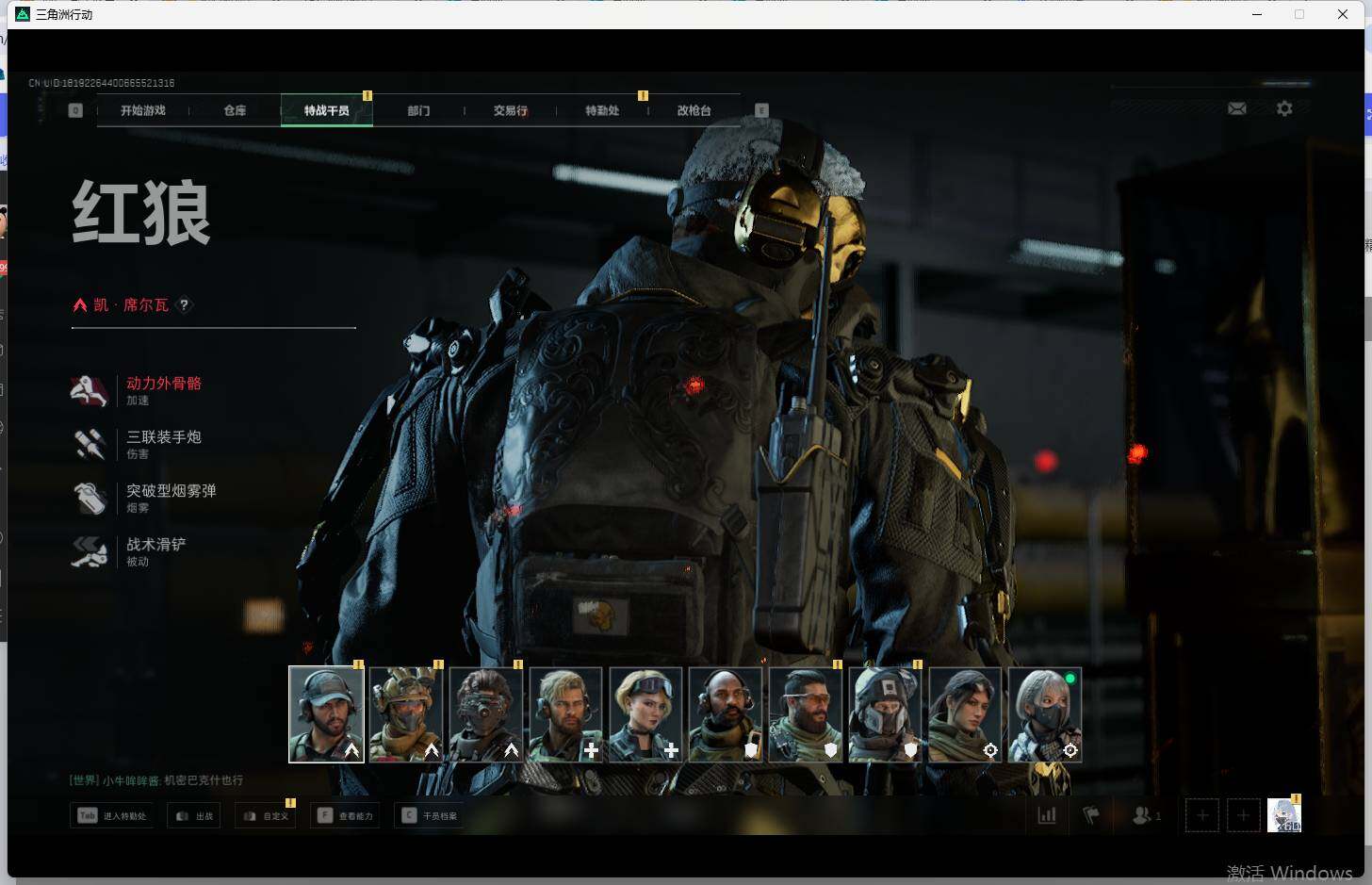1372x885 pixels.
Task: Click the first empty squad slot plus
Action: (1202, 815)
